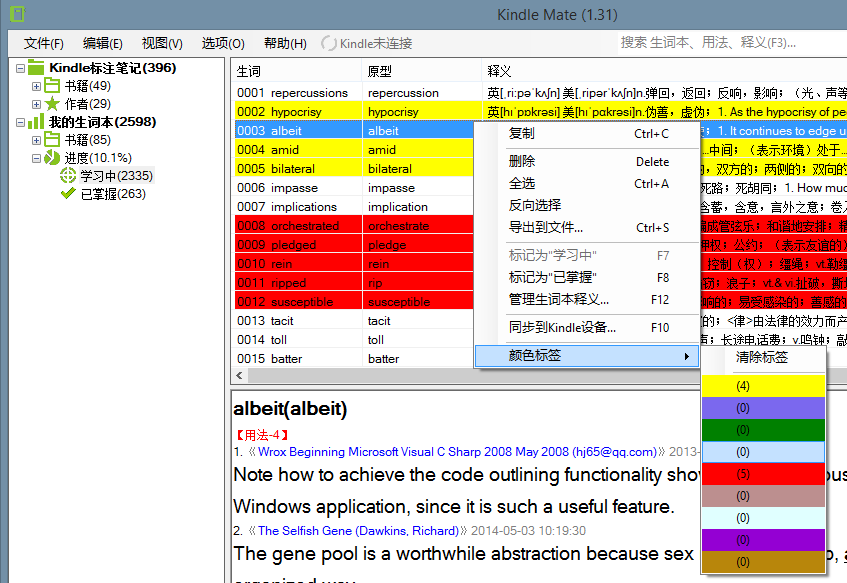Open The Selfish Gene book link
The width and height of the screenshot is (847, 583).
[x=358, y=531]
